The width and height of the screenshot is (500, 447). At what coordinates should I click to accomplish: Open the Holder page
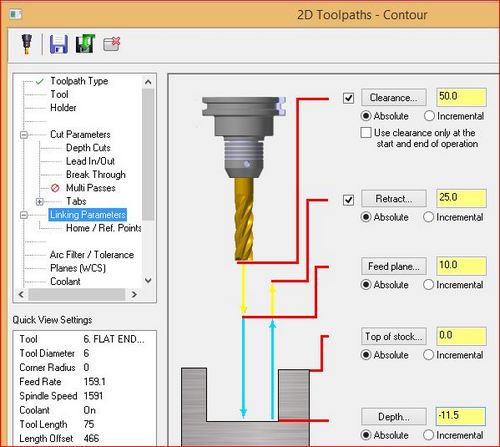pos(63,108)
